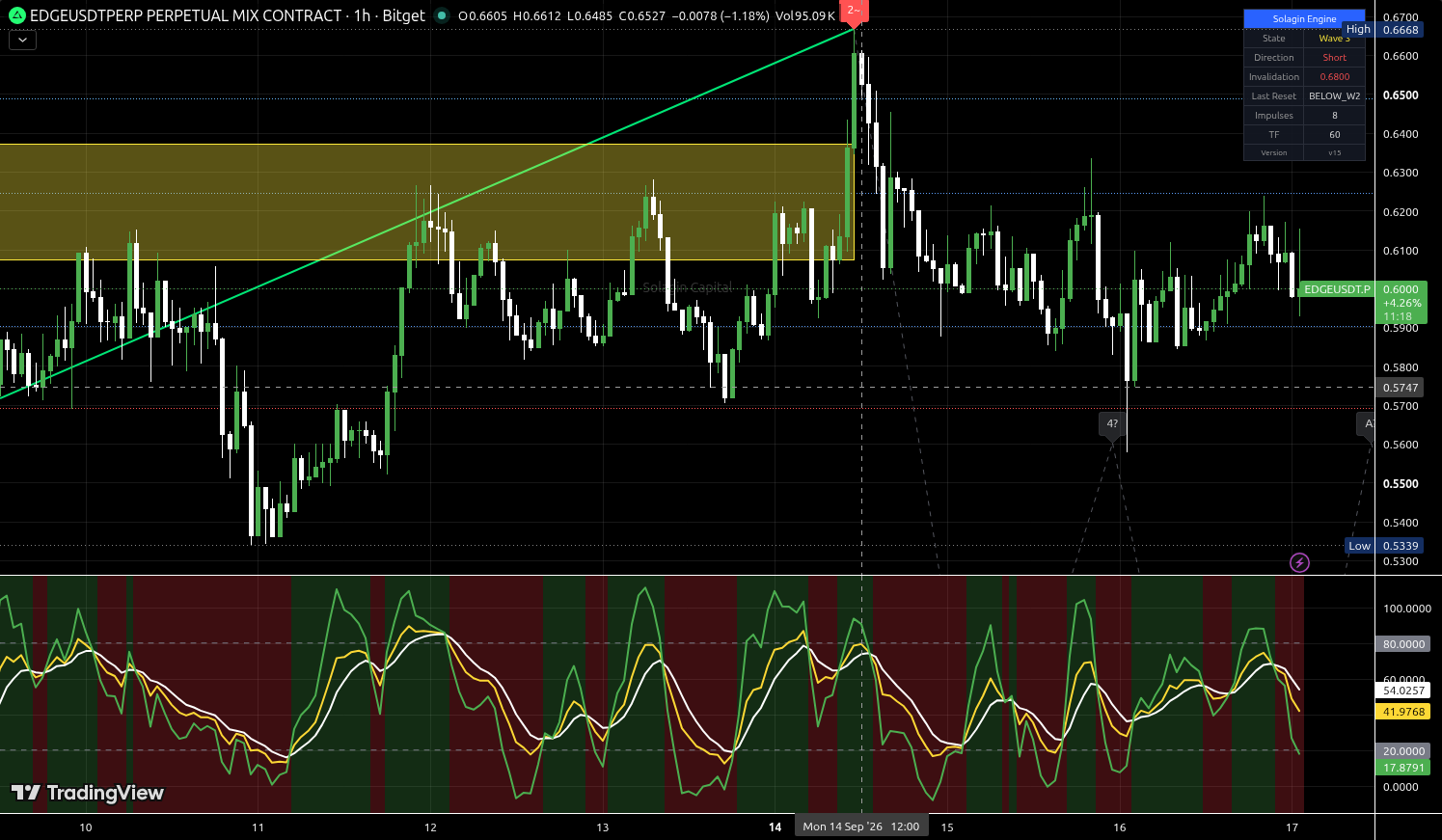Click the date '16' on the time axis
This screenshot has width=1442, height=840.
[1120, 827]
